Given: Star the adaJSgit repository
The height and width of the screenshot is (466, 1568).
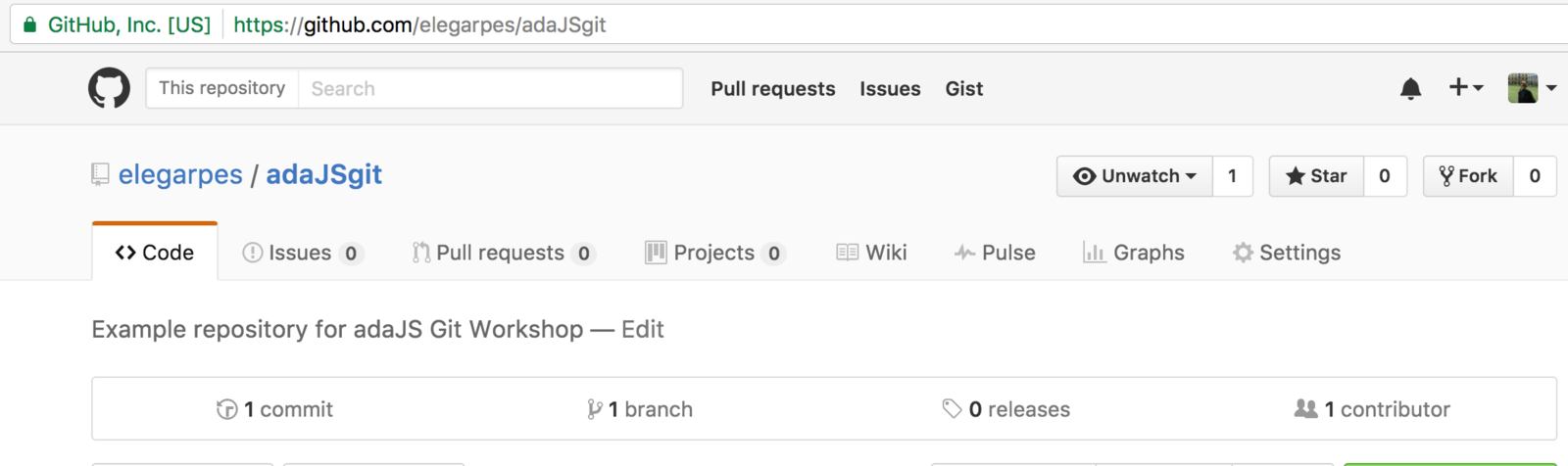Looking at the screenshot, I should point(1316,176).
